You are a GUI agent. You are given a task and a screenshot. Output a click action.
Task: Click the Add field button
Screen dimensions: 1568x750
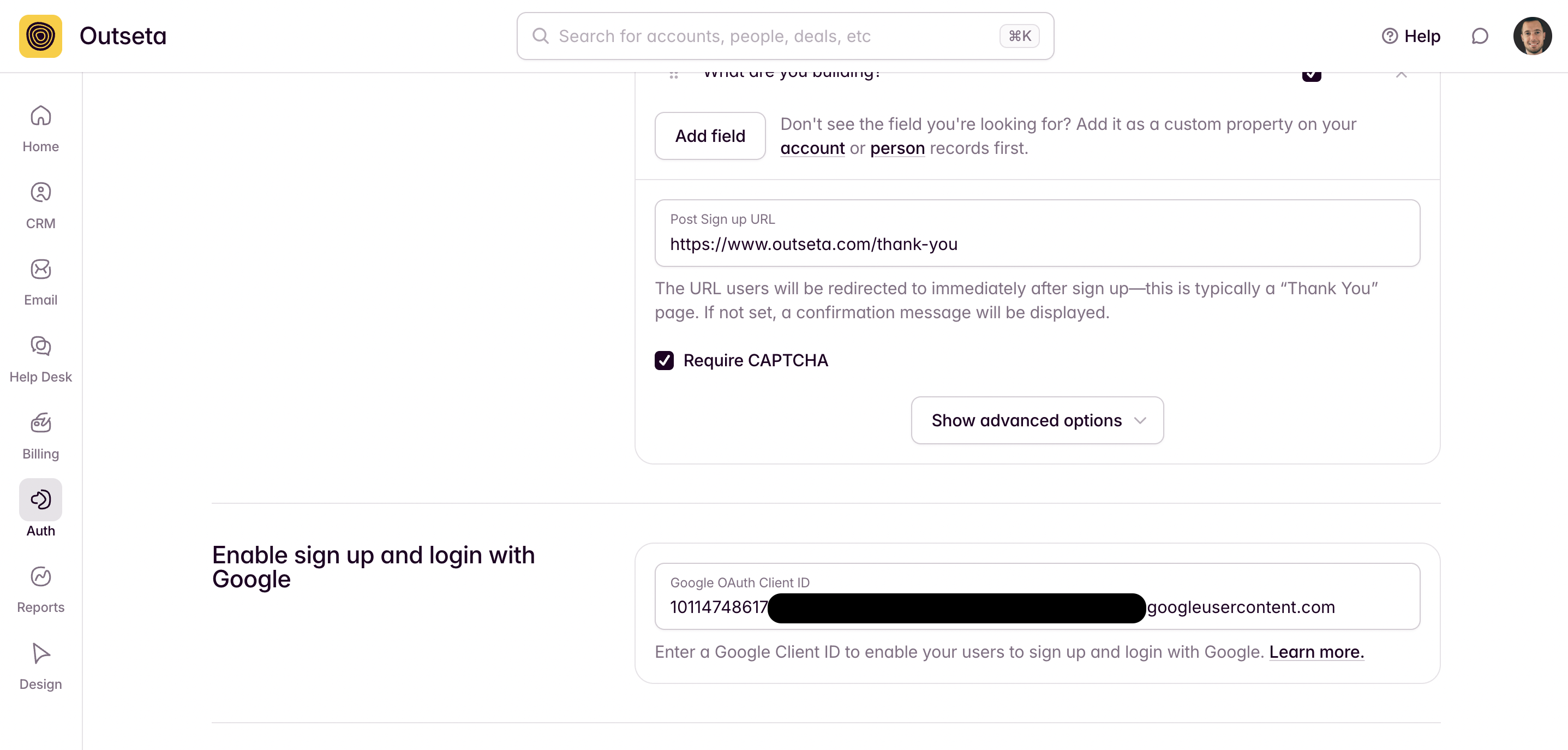point(710,136)
